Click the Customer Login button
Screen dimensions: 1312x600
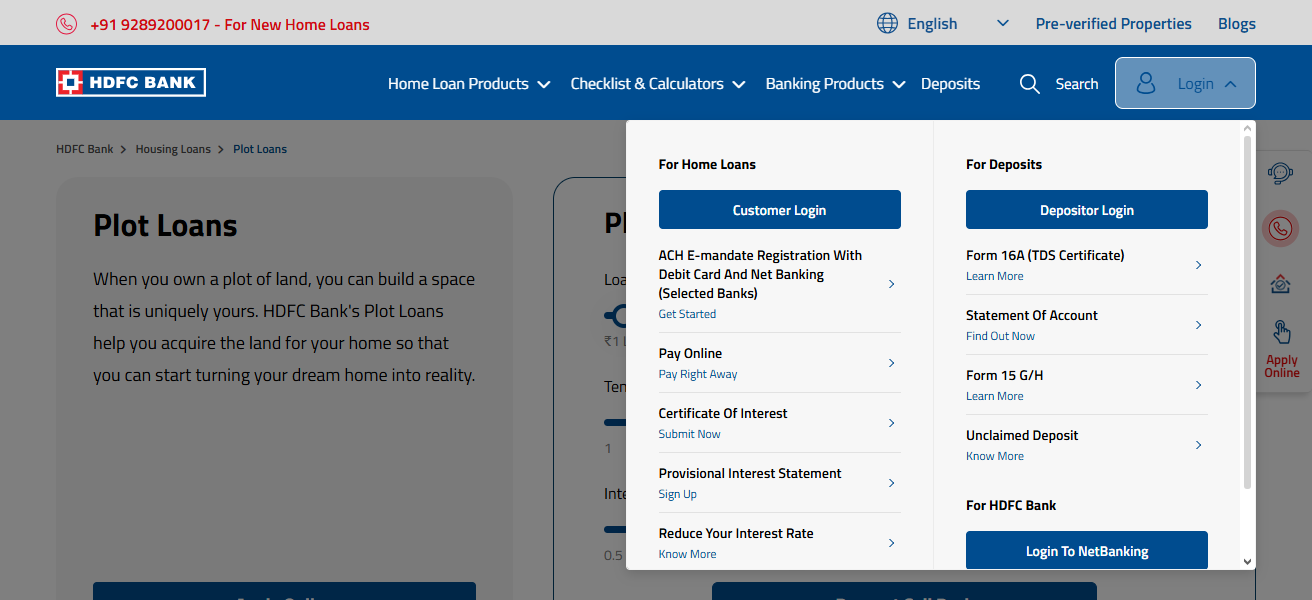point(779,209)
